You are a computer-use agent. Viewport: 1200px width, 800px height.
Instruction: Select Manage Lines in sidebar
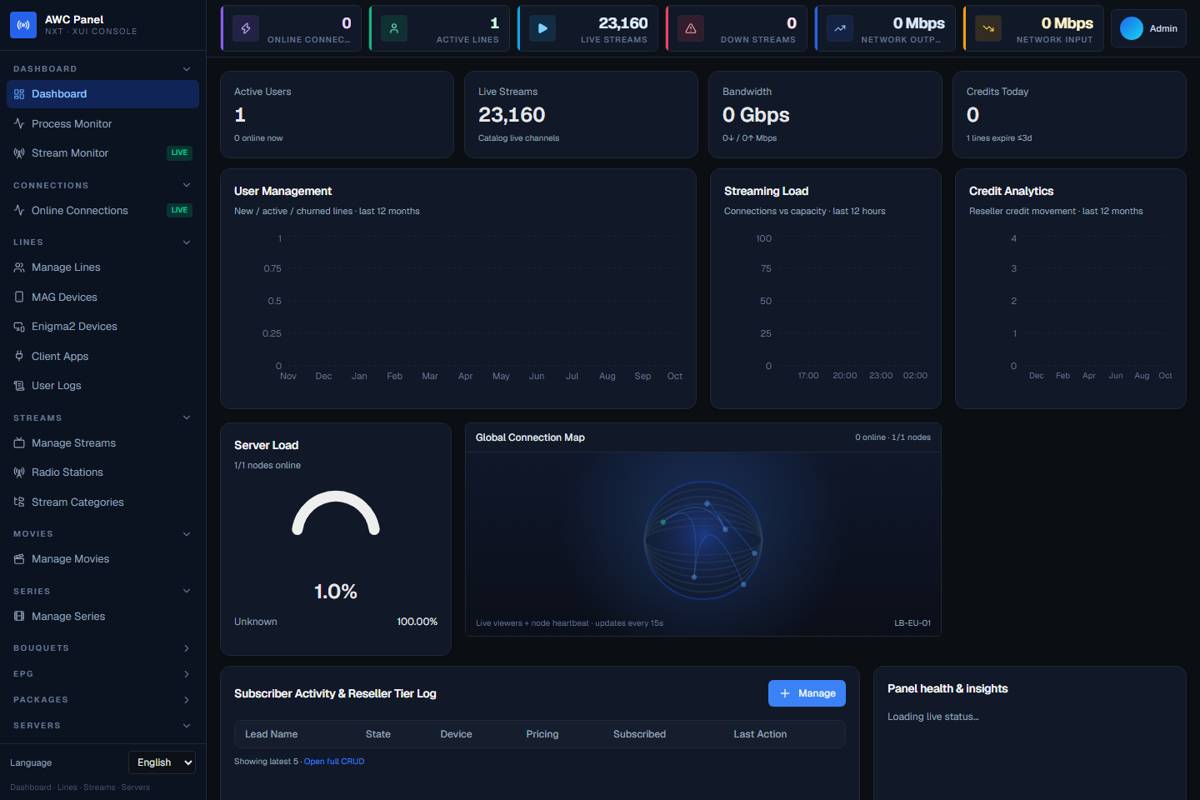click(x=103, y=267)
